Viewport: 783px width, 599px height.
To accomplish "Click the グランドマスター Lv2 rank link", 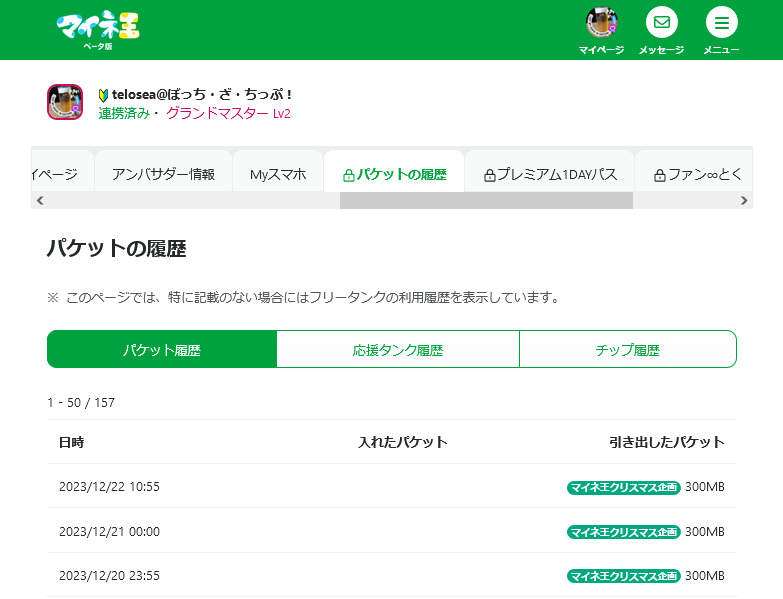I will coord(228,114).
